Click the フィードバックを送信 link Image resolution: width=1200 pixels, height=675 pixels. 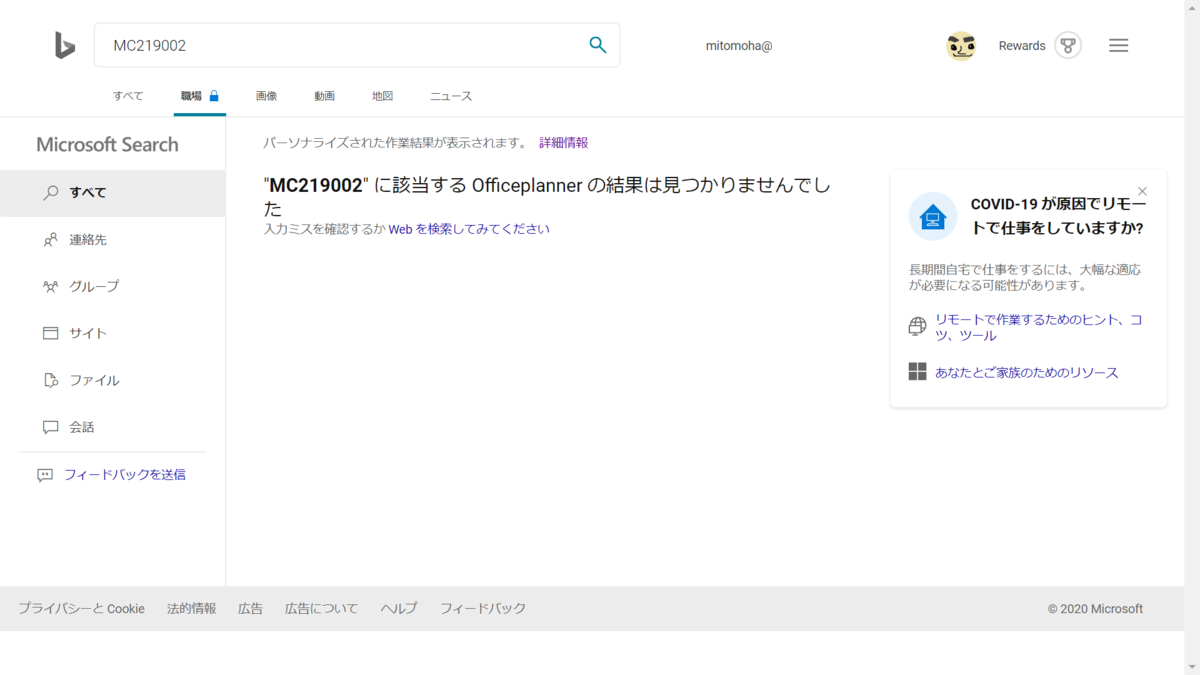coord(125,475)
